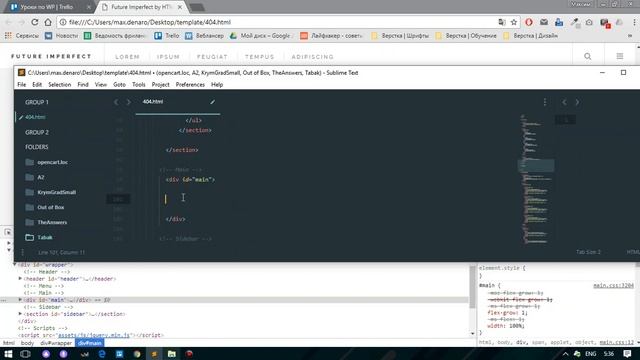This screenshot has width=640, height=360.
Task: Reload the page in Chrome
Action: pyautogui.click(x=35, y=22)
